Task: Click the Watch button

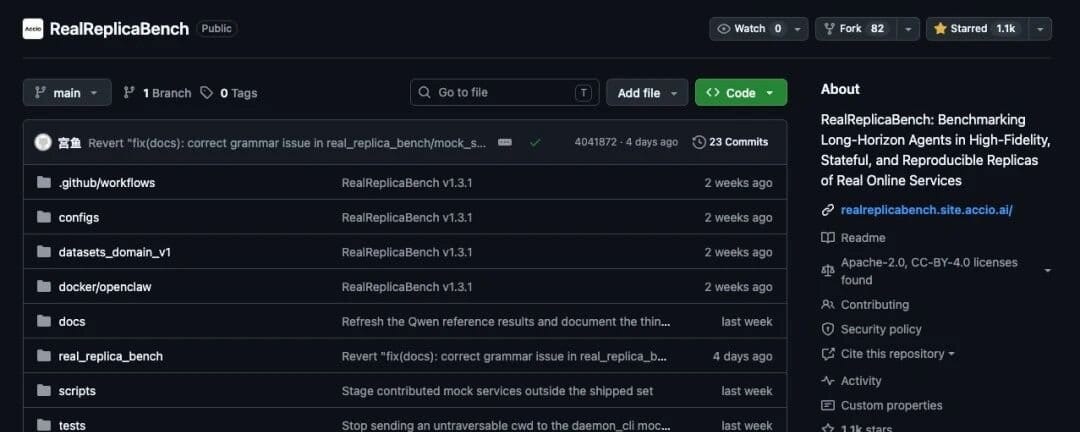Action: 749,29
